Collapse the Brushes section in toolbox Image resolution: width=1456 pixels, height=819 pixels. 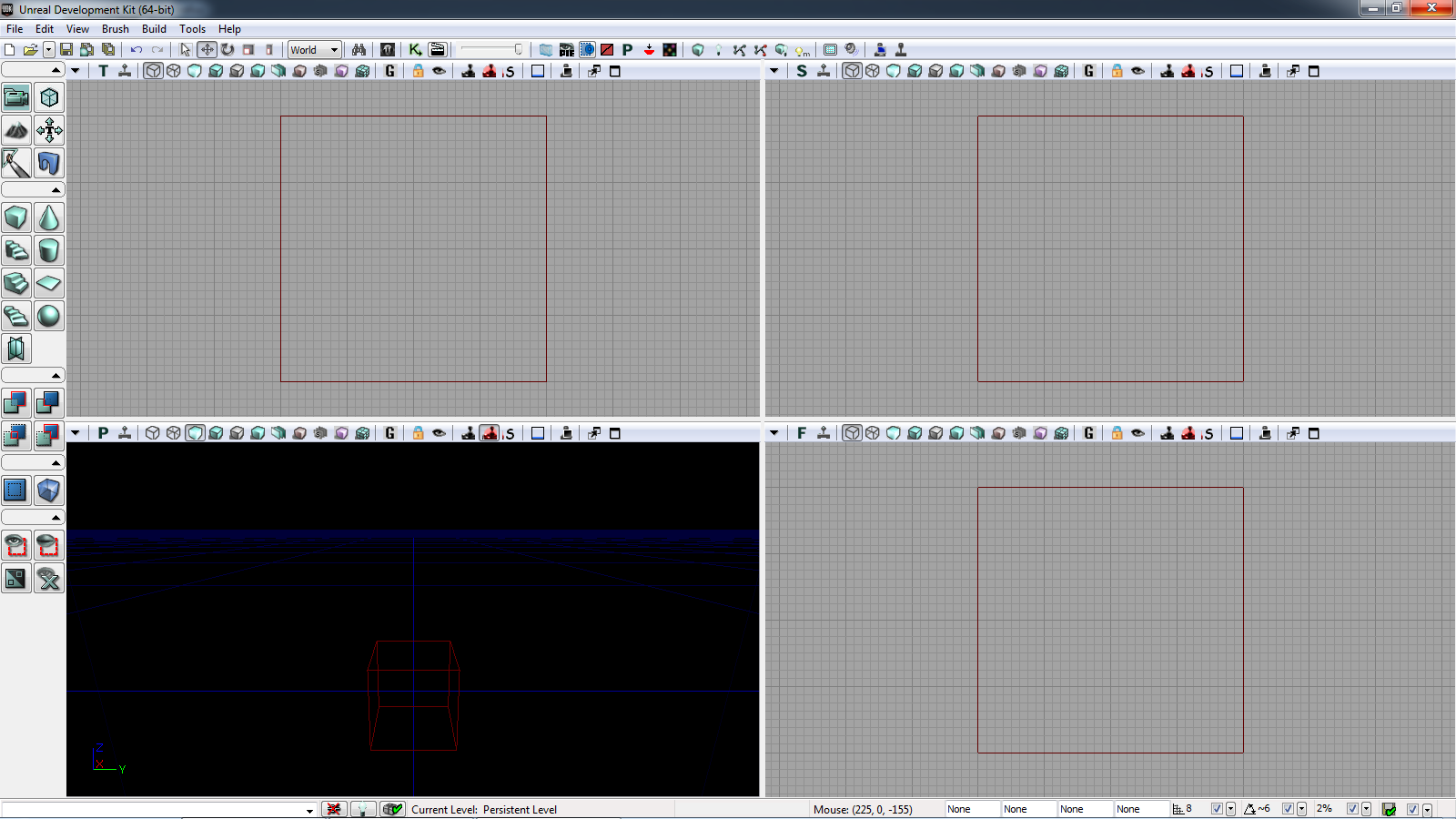coord(32,189)
